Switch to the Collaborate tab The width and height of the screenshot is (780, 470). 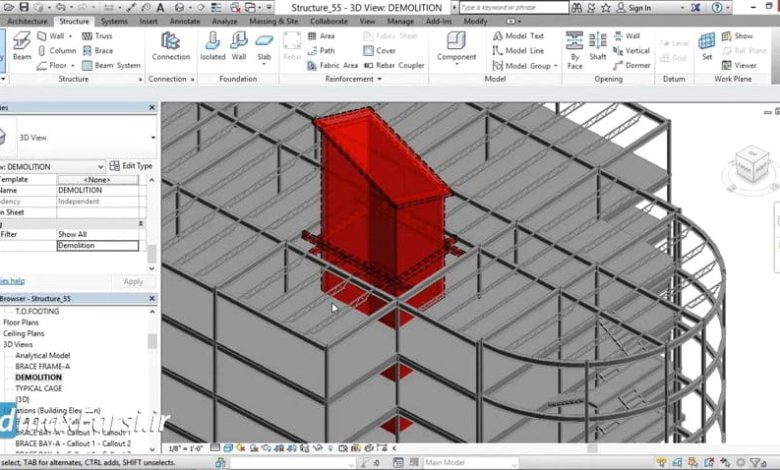coord(329,21)
